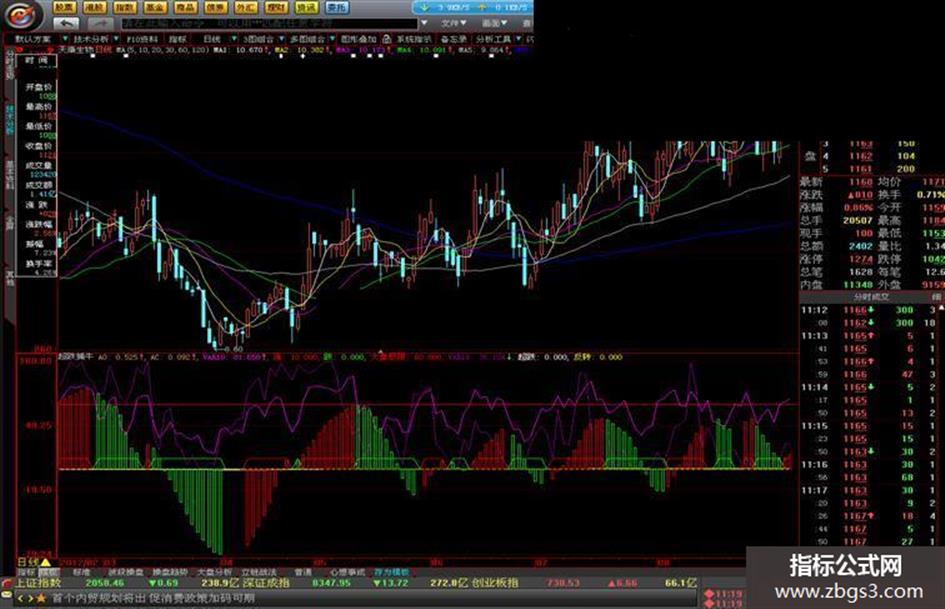
Task: Open 技术分析 in toolbar
Action: coord(91,39)
